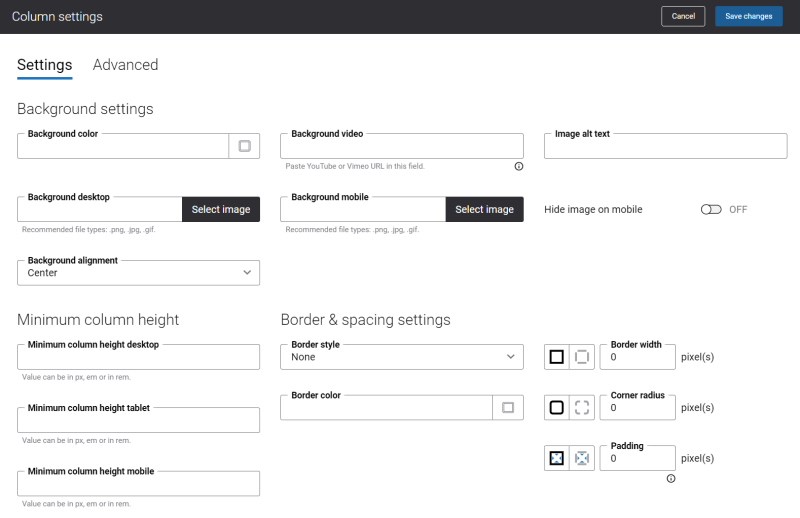The height and width of the screenshot is (518, 800).
Task: Click info icon below Padding field
Action: 671,479
